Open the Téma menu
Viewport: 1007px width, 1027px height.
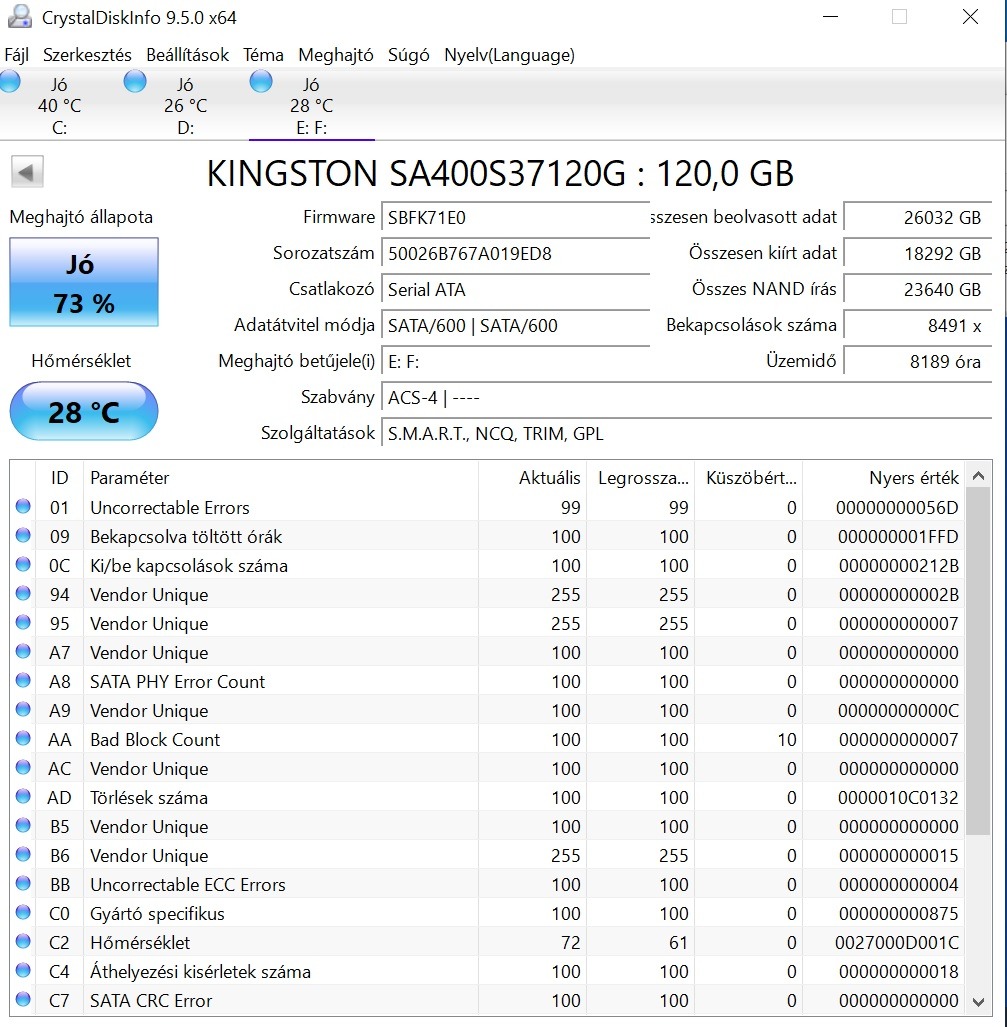point(263,55)
